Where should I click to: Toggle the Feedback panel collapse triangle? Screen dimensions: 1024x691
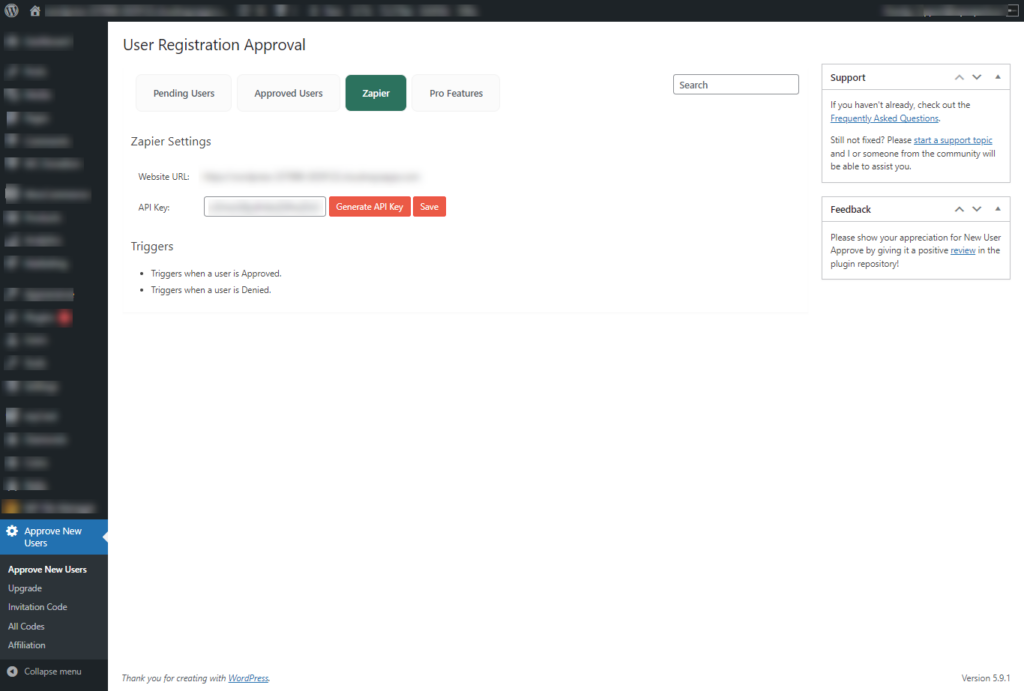click(998, 209)
